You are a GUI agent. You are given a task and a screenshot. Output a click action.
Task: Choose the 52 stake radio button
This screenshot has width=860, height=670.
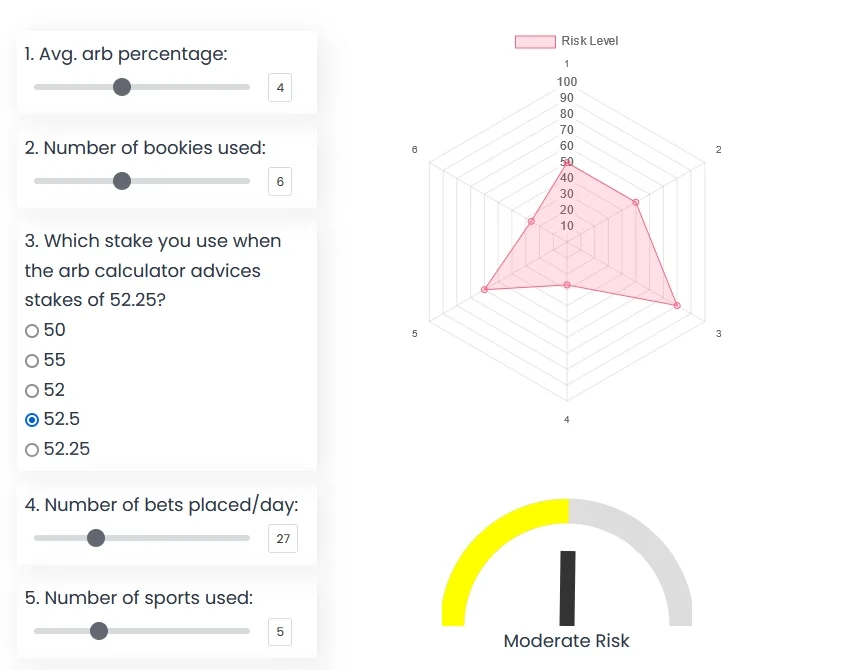pyautogui.click(x=32, y=390)
